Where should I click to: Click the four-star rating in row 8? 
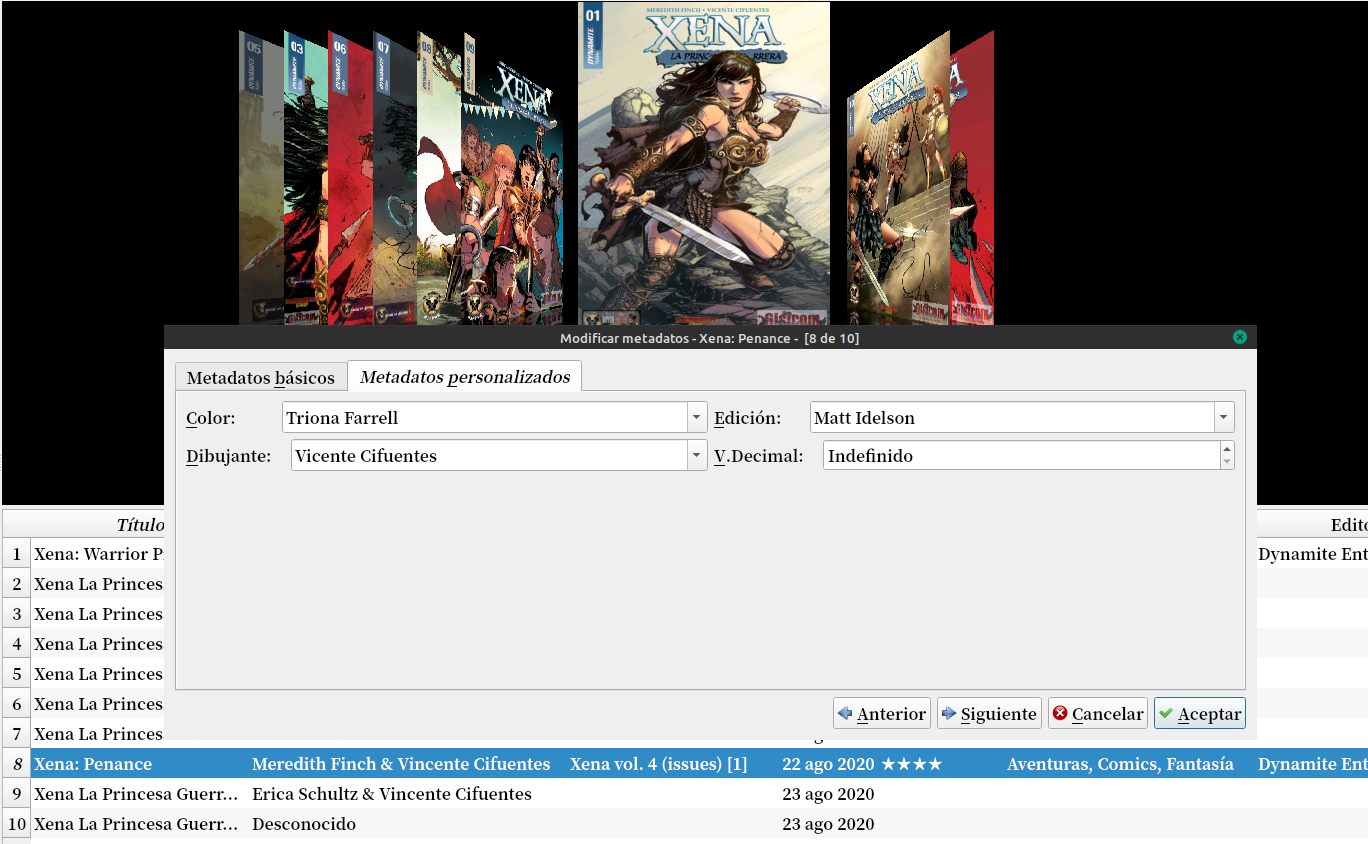(911, 764)
